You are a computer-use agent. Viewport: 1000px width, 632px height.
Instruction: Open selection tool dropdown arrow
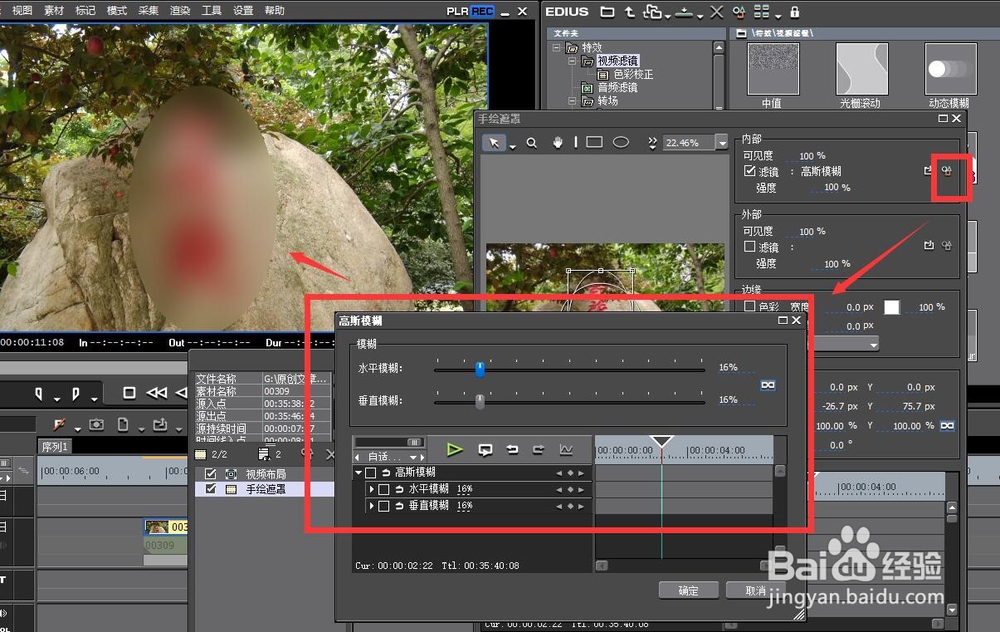(x=513, y=147)
